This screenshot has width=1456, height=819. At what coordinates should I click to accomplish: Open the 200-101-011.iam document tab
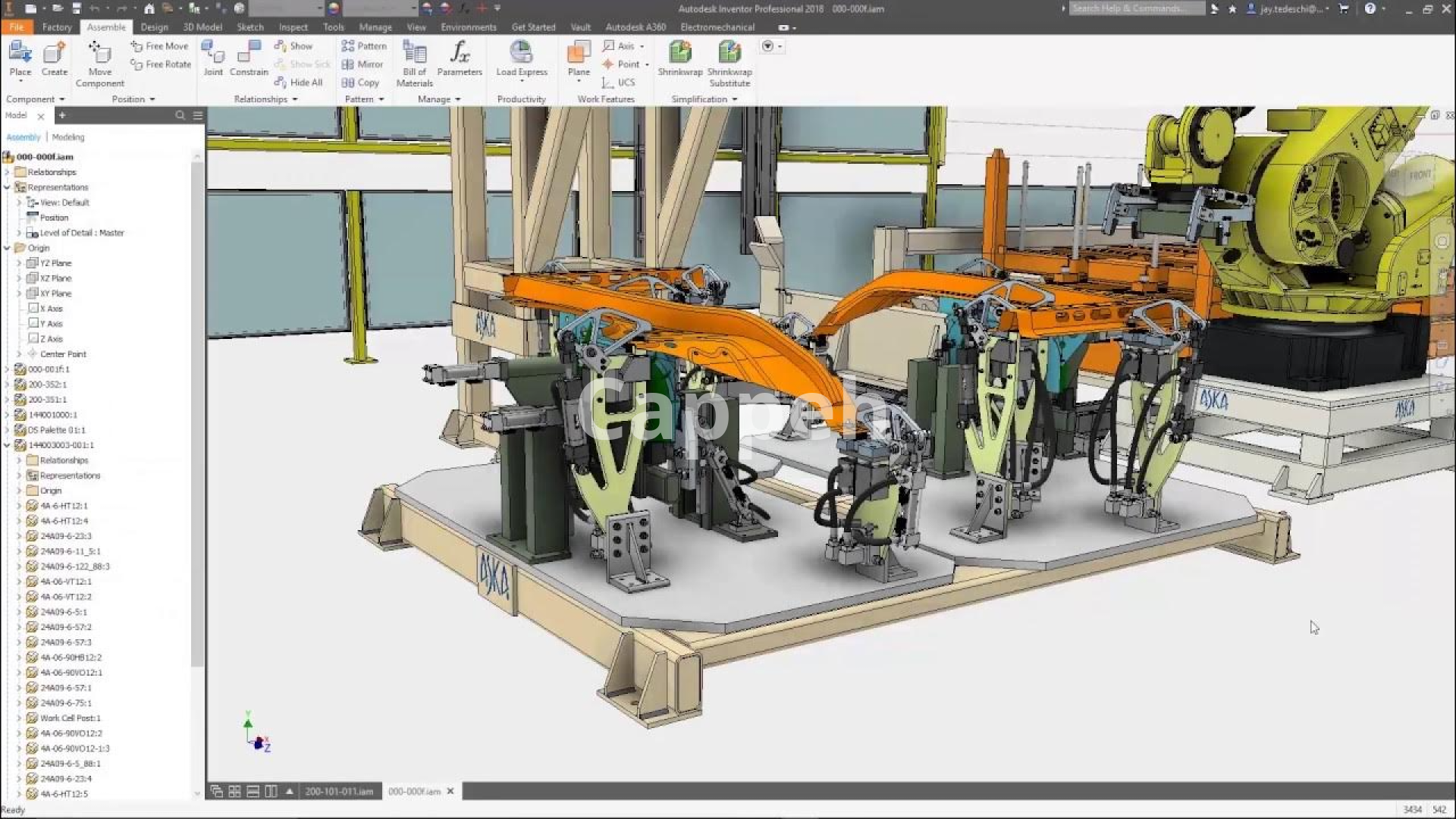point(339,791)
